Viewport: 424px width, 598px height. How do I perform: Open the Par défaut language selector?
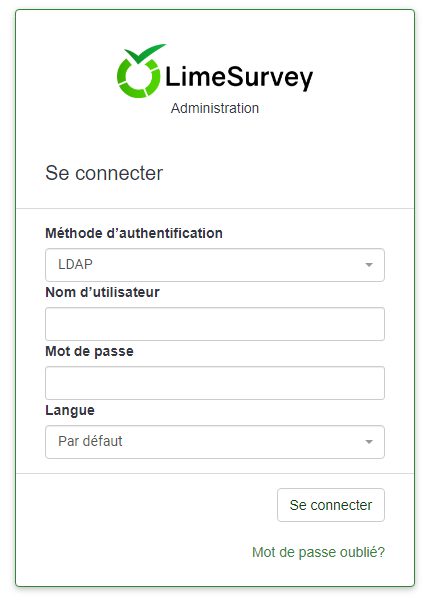(215, 442)
